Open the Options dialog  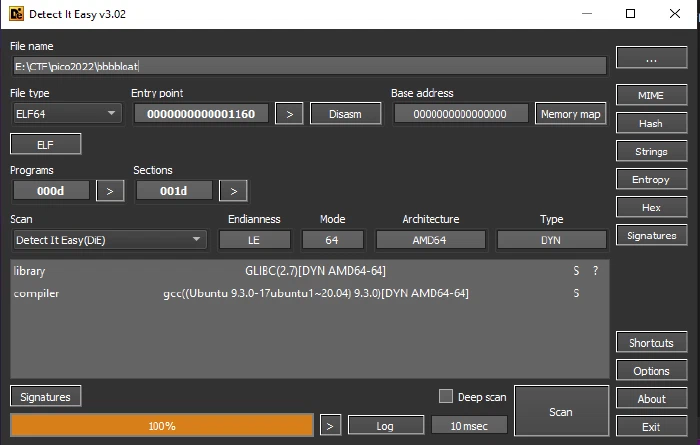pos(651,371)
